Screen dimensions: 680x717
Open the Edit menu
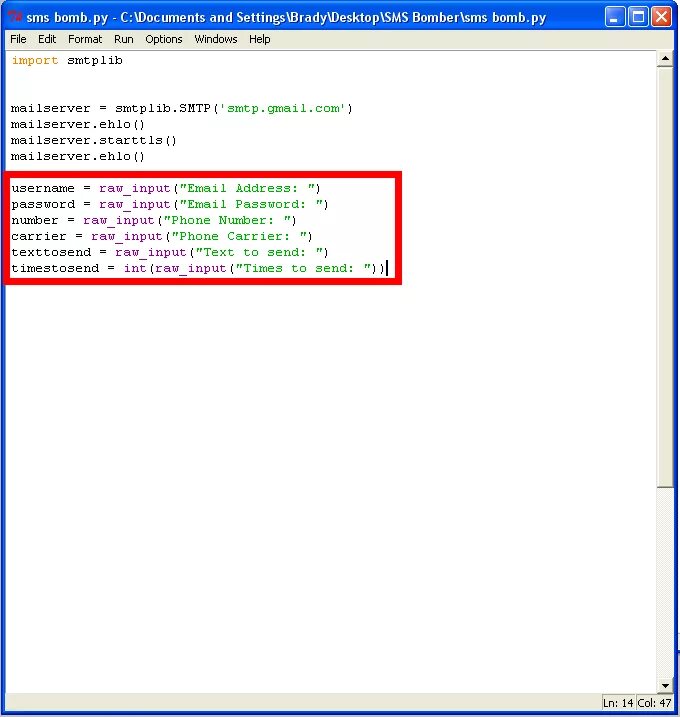click(x=47, y=39)
